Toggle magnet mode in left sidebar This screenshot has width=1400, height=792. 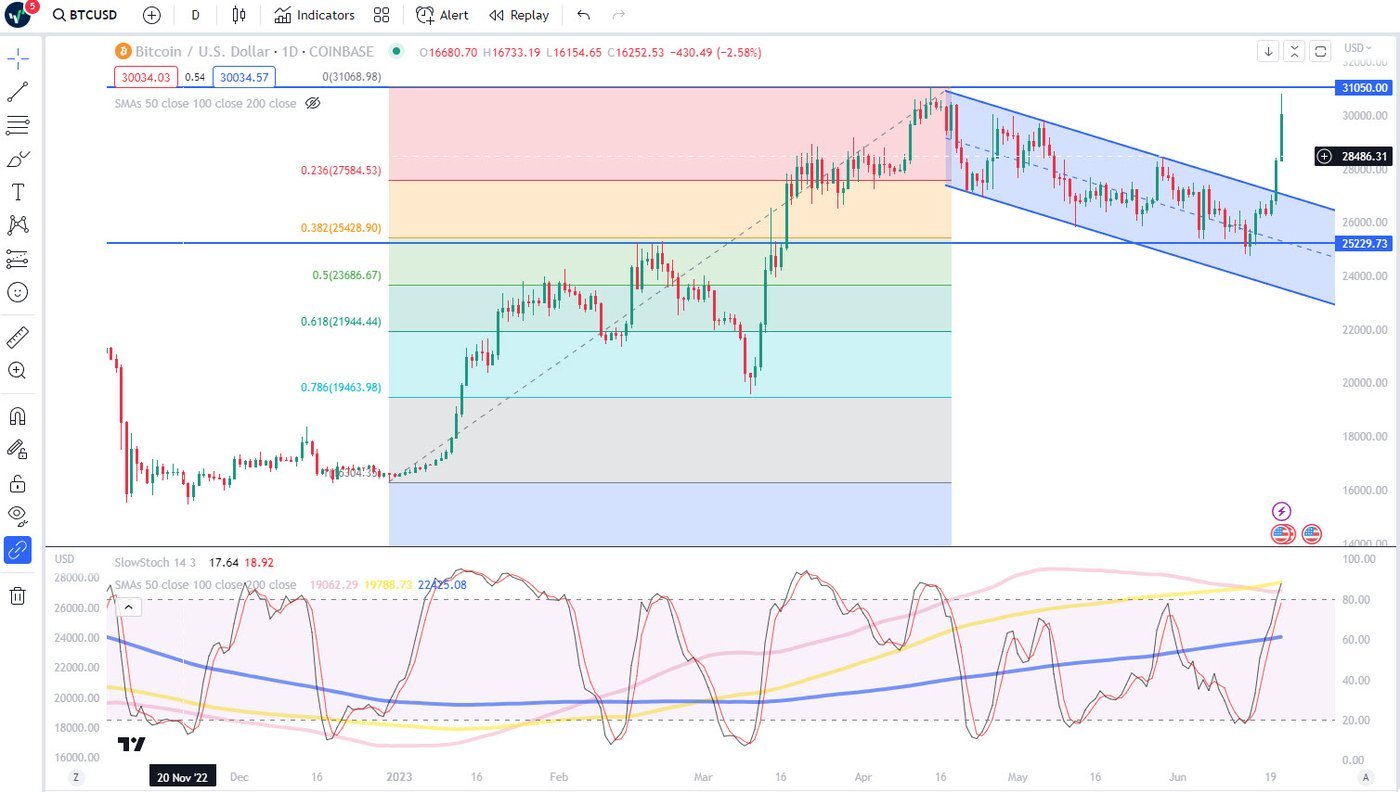pyautogui.click(x=18, y=416)
